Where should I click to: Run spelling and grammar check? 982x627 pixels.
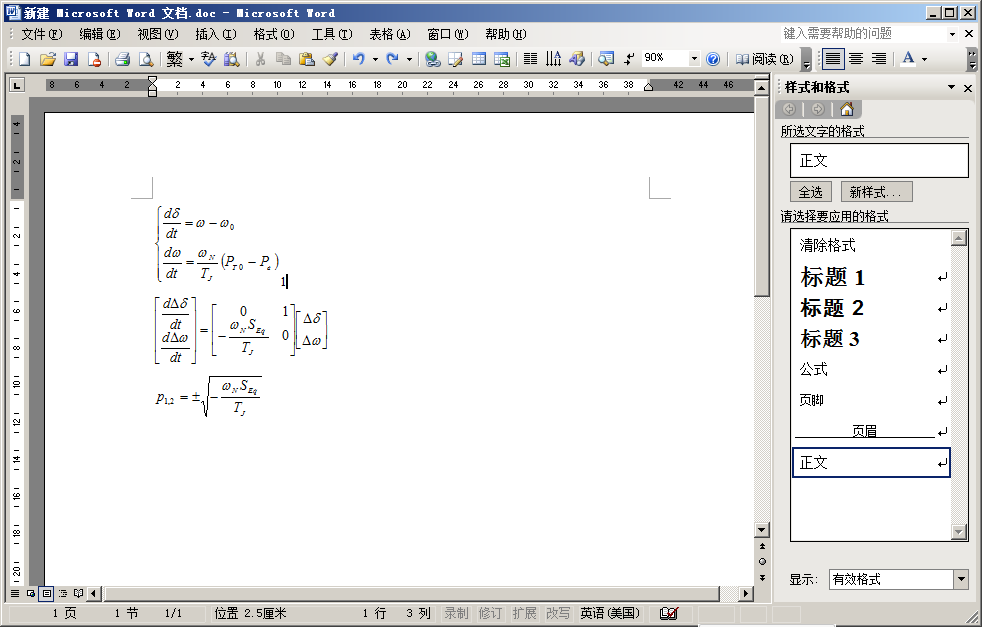pyautogui.click(x=209, y=59)
